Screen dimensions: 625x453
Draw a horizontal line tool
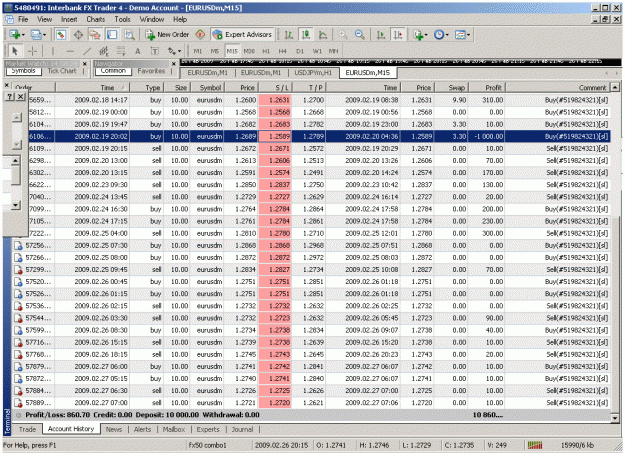[x=70, y=51]
